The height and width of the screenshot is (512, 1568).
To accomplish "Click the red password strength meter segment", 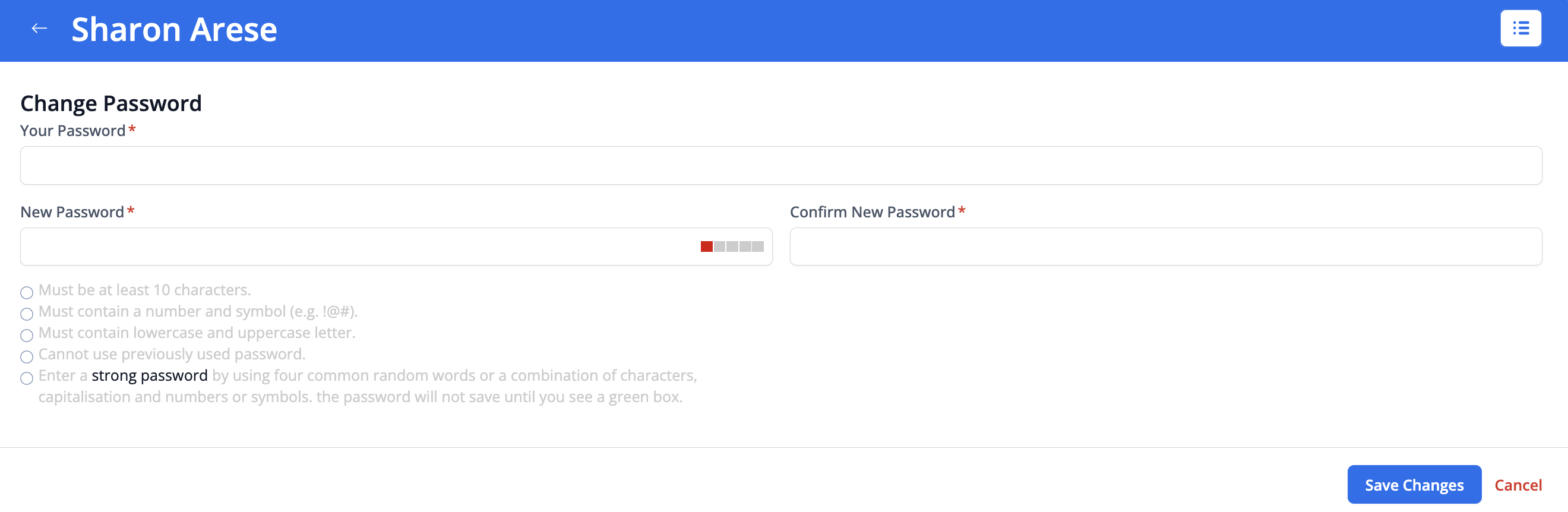I will click(706, 246).
